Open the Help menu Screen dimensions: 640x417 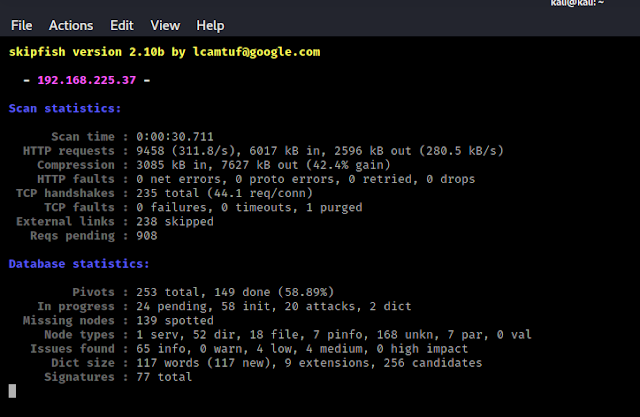click(210, 26)
